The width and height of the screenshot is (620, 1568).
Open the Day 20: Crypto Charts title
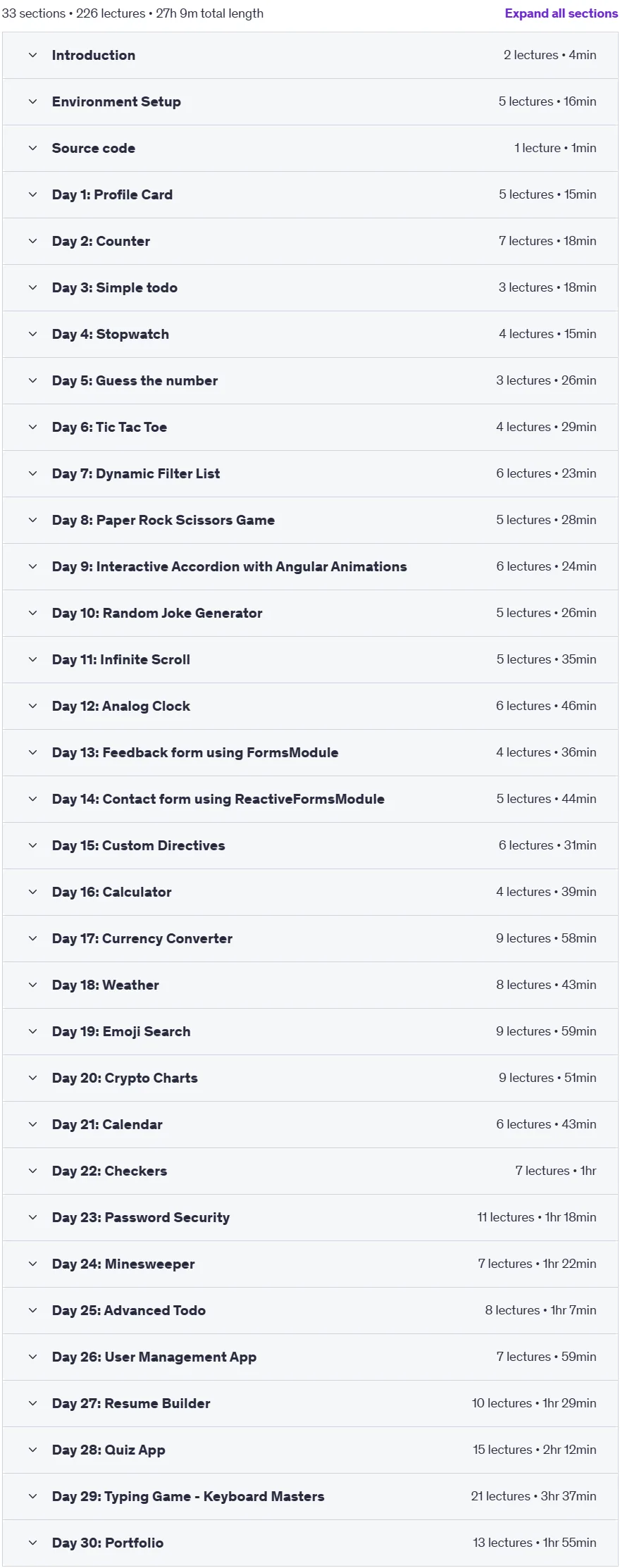(125, 1078)
